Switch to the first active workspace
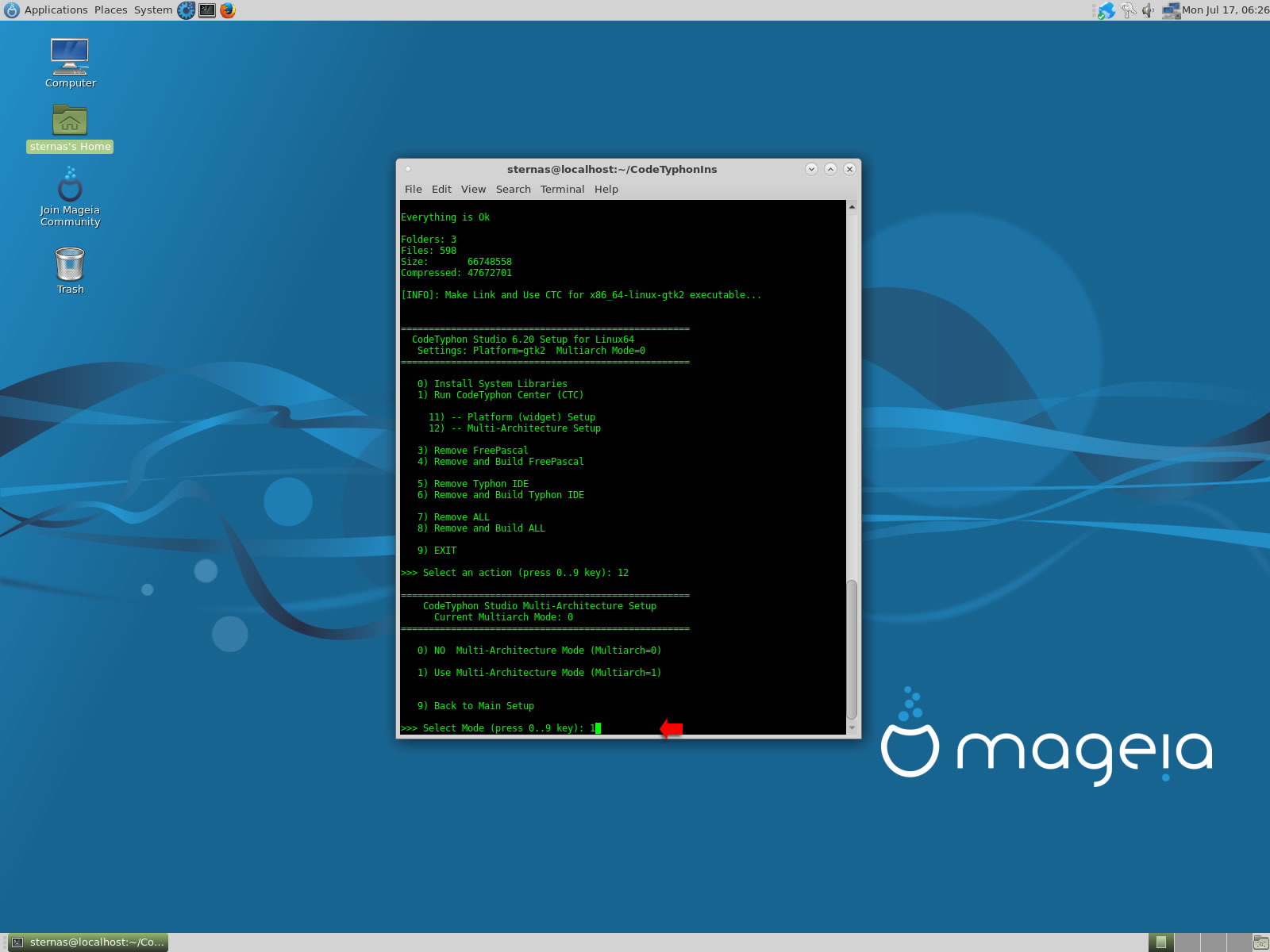The height and width of the screenshot is (952, 1270). point(1160,942)
